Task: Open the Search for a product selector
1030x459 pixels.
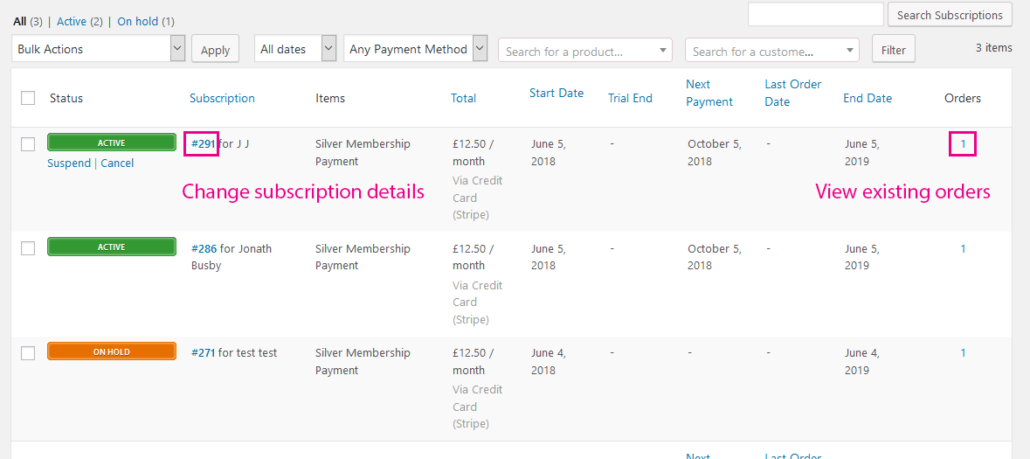Action: pos(585,51)
